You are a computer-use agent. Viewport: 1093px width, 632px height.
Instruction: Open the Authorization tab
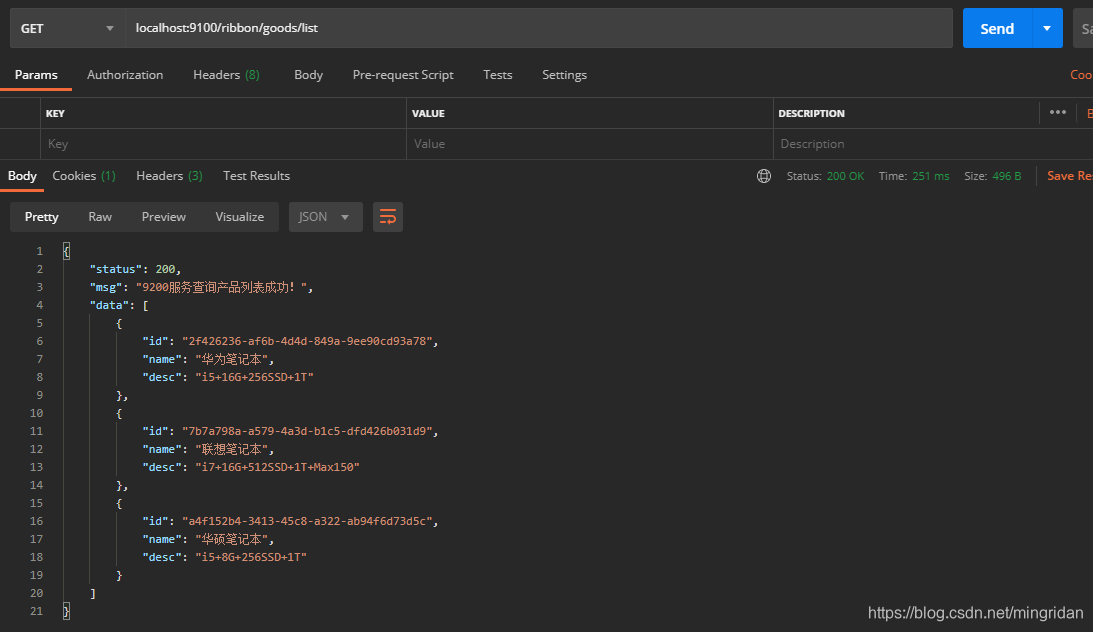[x=125, y=75]
